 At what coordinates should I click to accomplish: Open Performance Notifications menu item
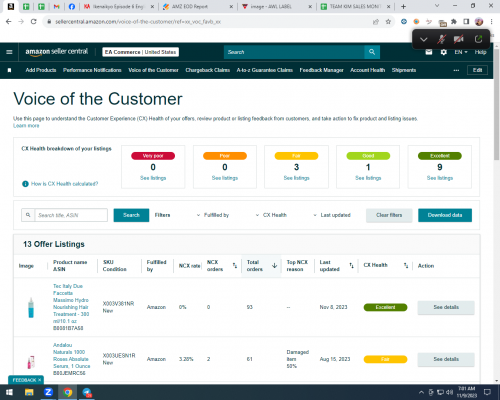92,70
